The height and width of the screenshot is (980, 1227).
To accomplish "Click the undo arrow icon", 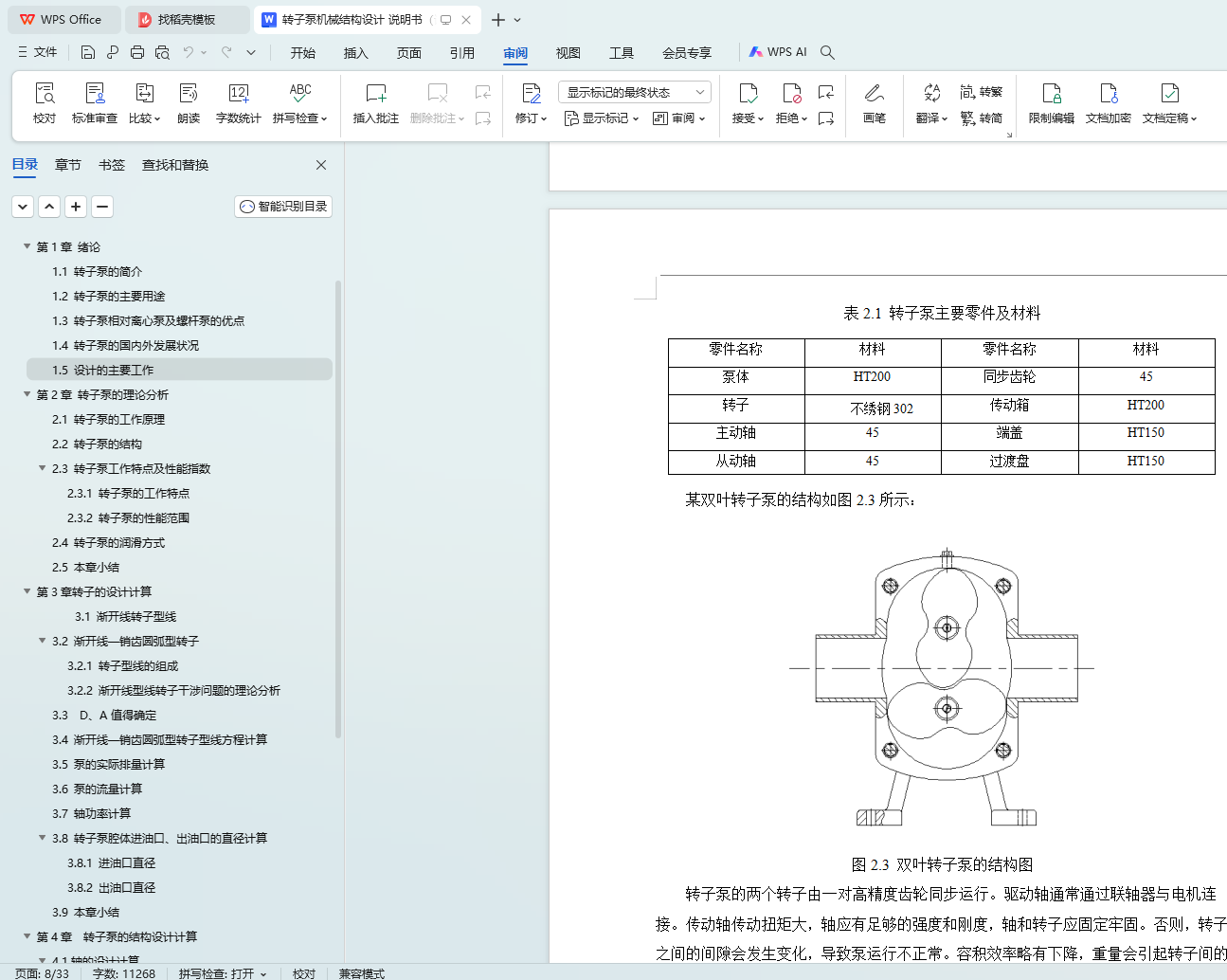I will coord(189,52).
